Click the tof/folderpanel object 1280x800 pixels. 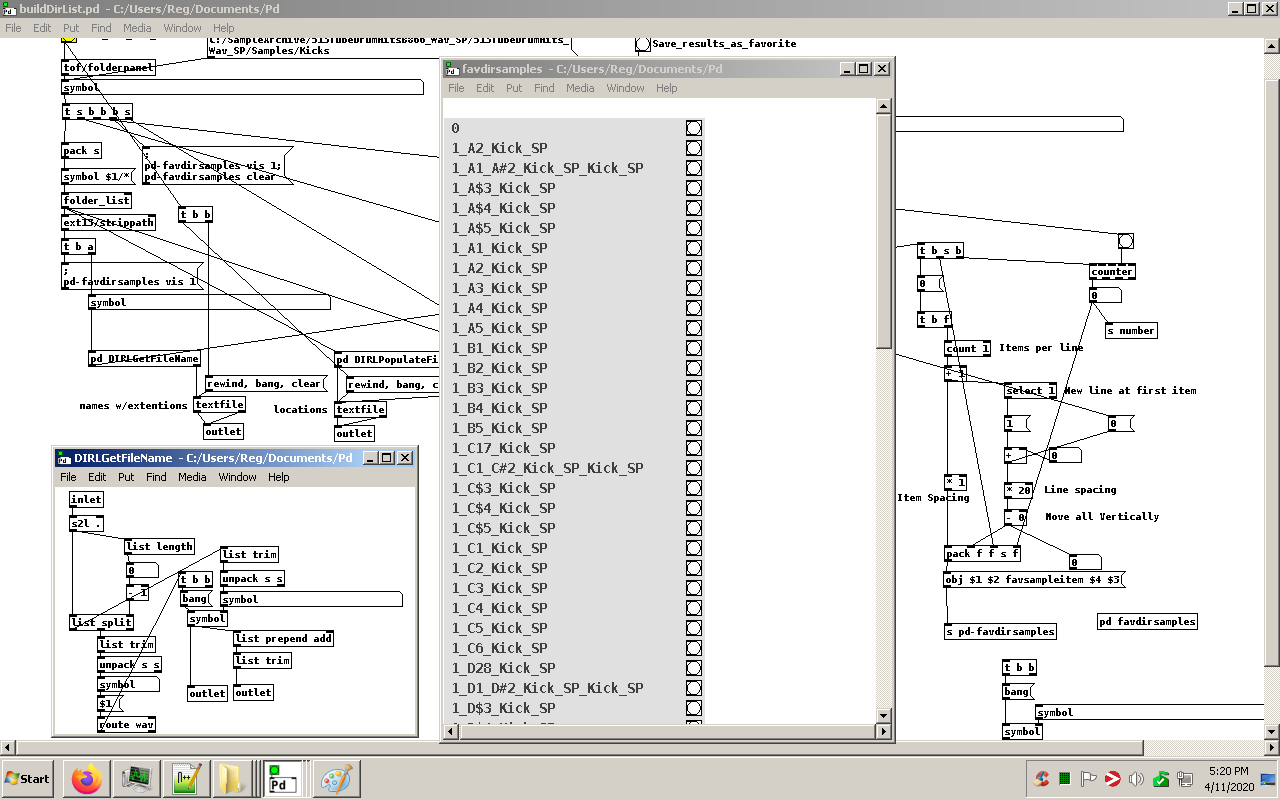109,68
